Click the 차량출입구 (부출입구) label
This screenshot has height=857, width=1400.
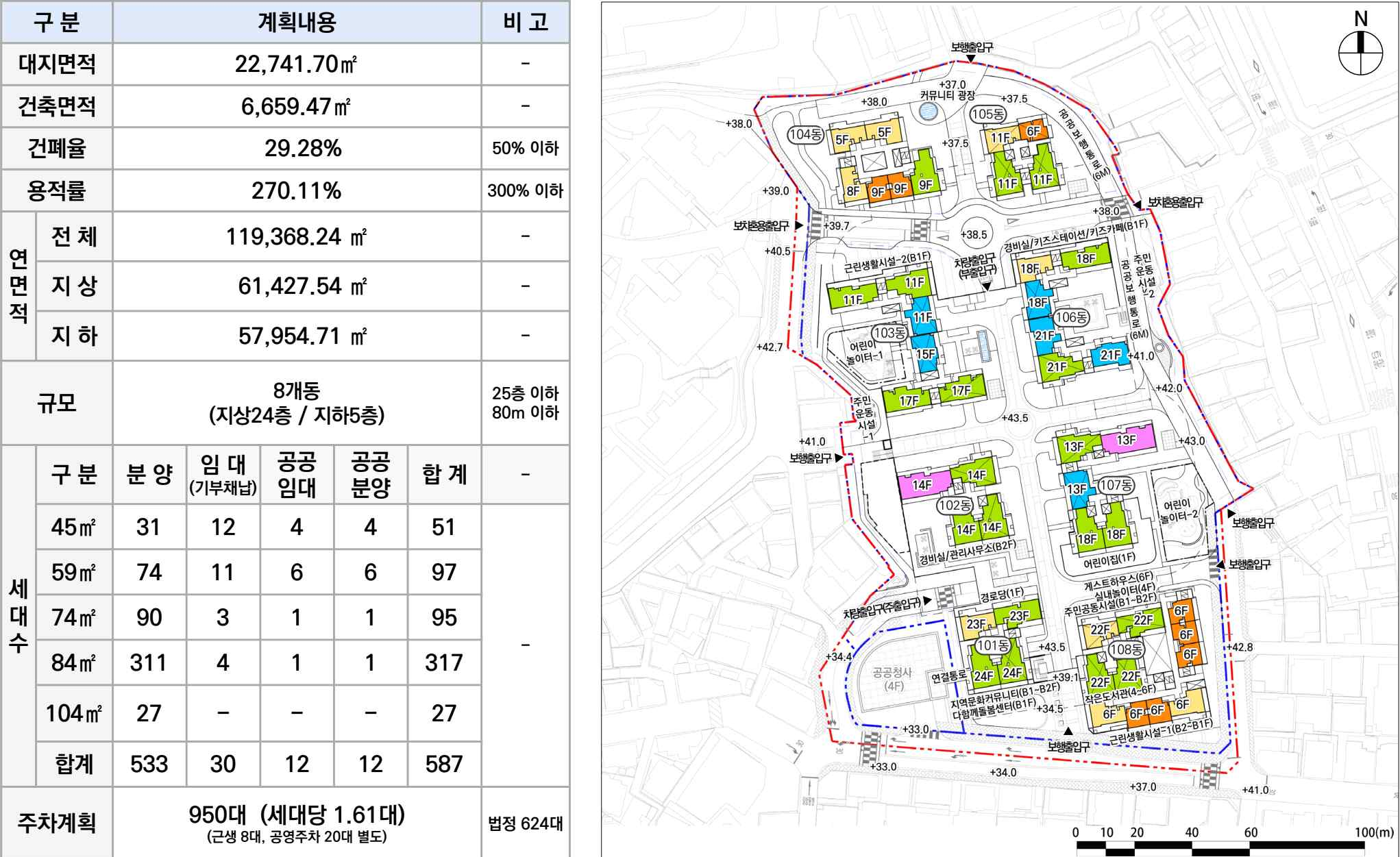[975, 266]
